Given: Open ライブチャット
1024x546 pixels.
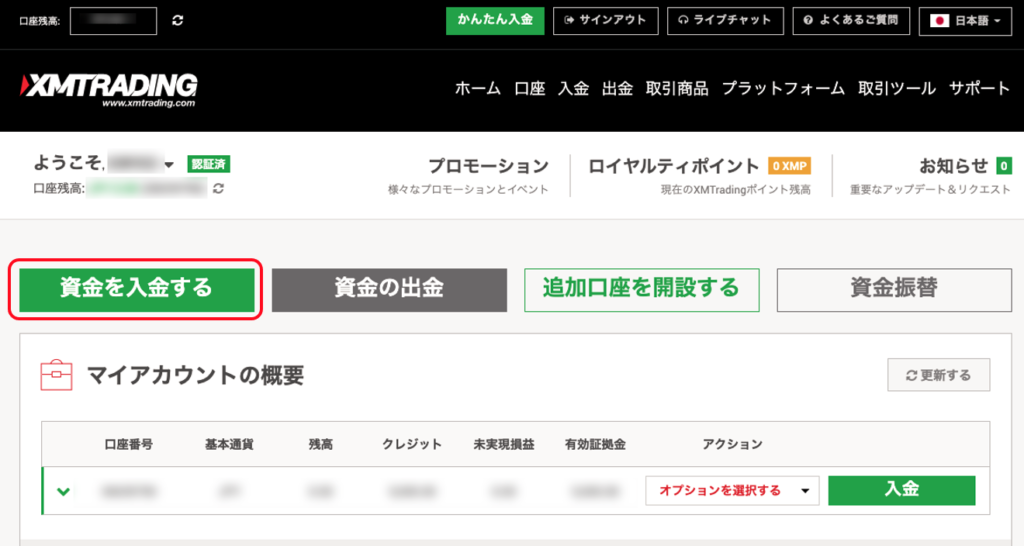Looking at the screenshot, I should (725, 21).
